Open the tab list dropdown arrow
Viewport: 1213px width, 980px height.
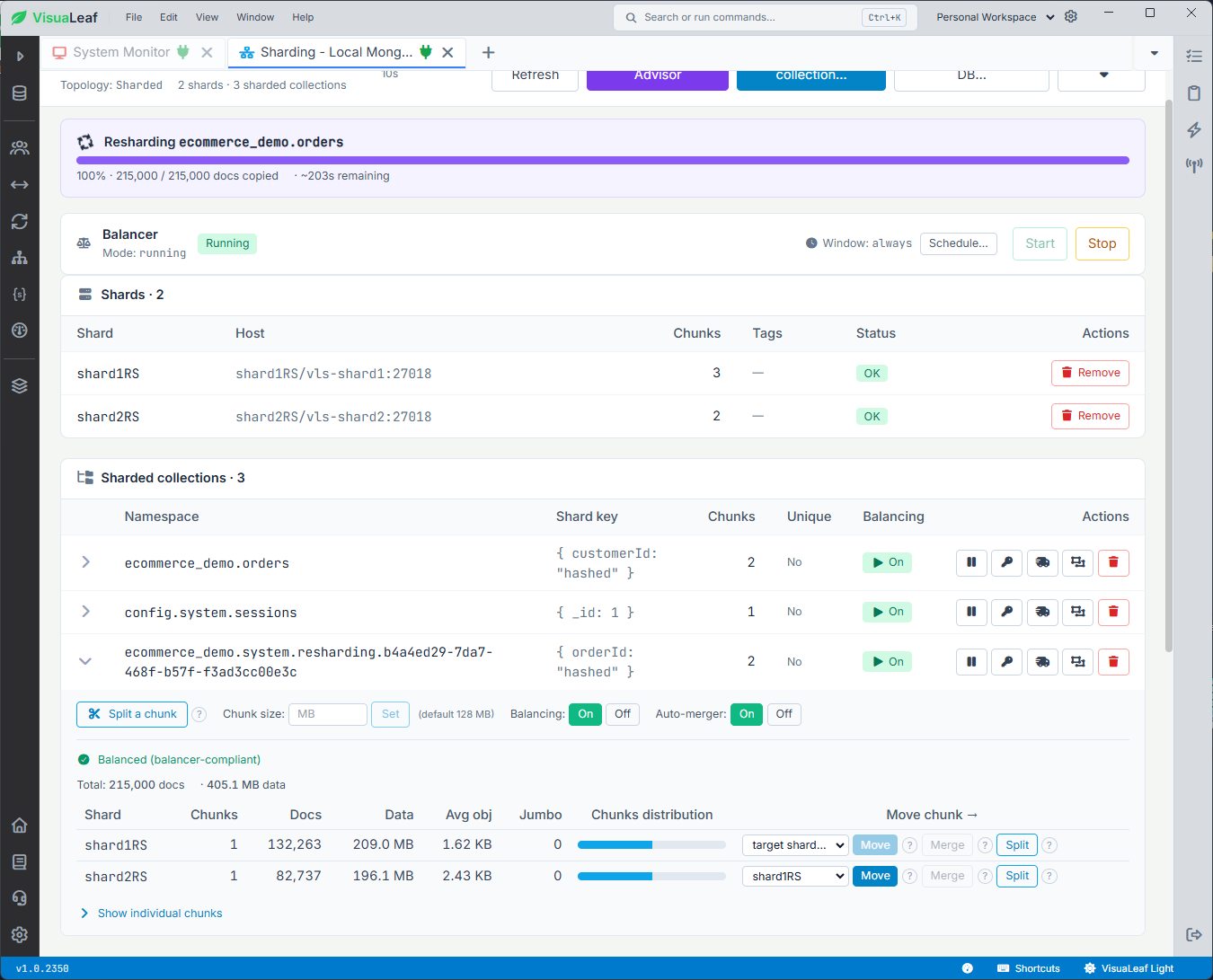pyautogui.click(x=1155, y=53)
